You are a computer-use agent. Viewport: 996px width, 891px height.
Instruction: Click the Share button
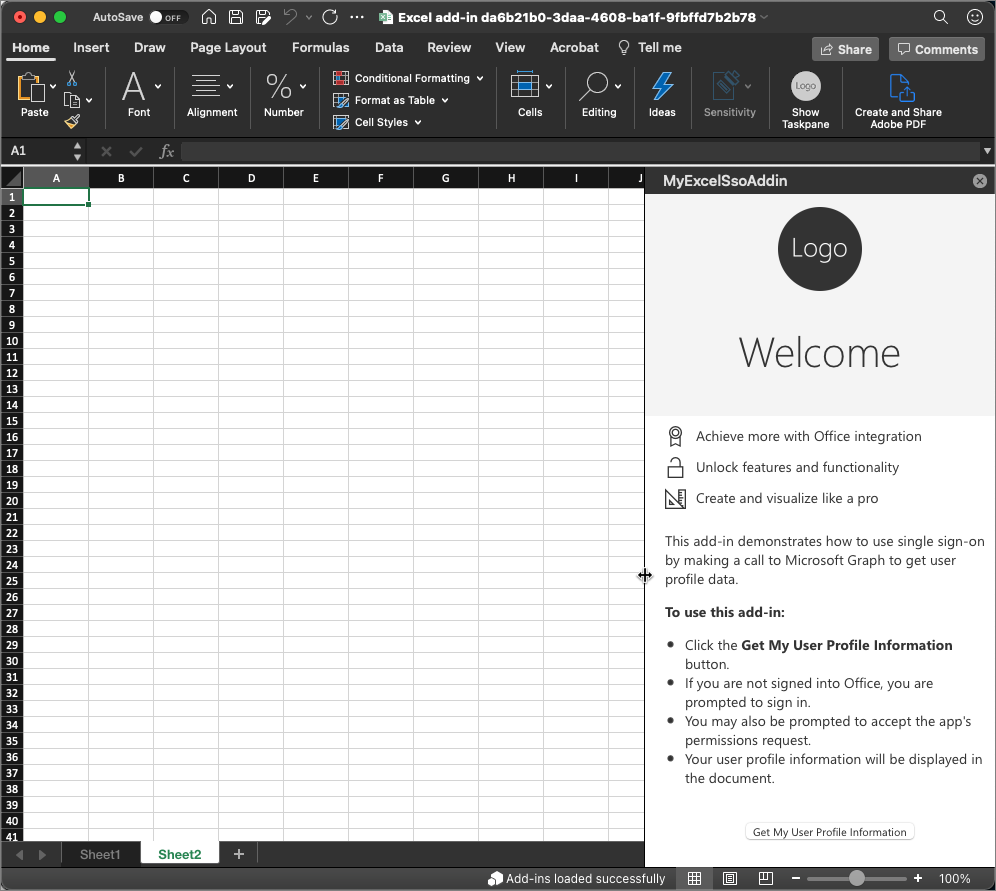coord(845,50)
